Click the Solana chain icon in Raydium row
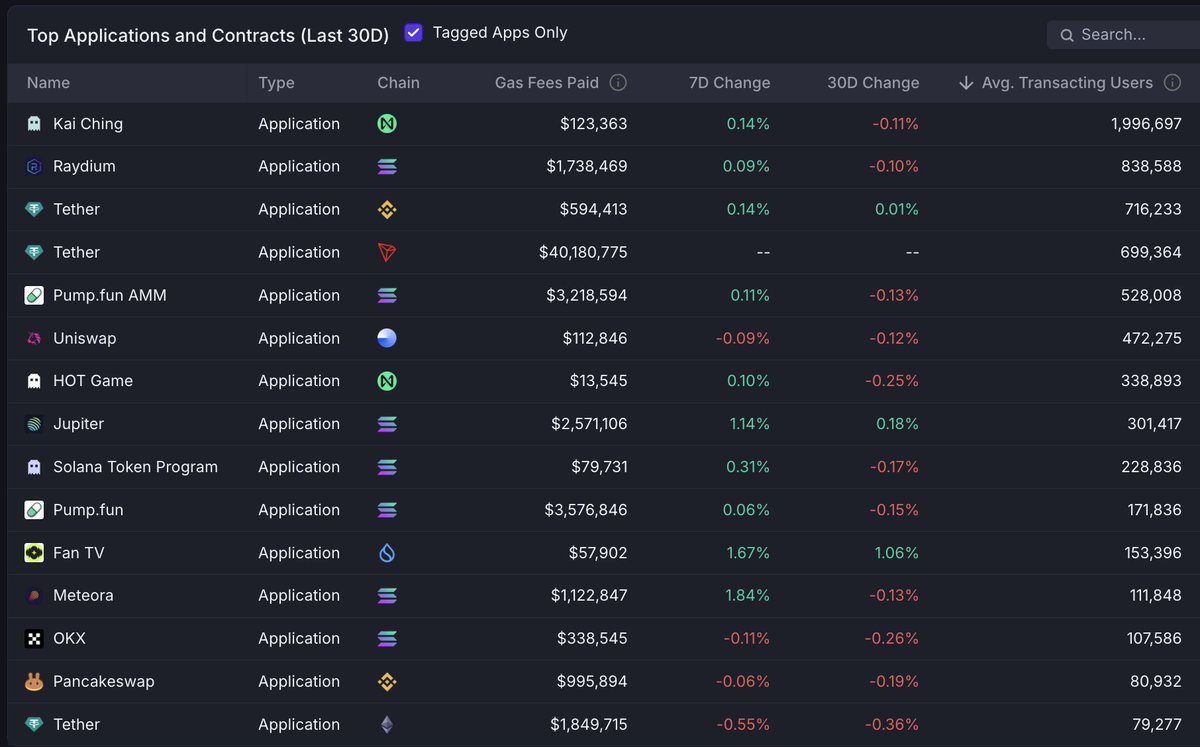Viewport: 1200px width, 747px height. coord(387,167)
